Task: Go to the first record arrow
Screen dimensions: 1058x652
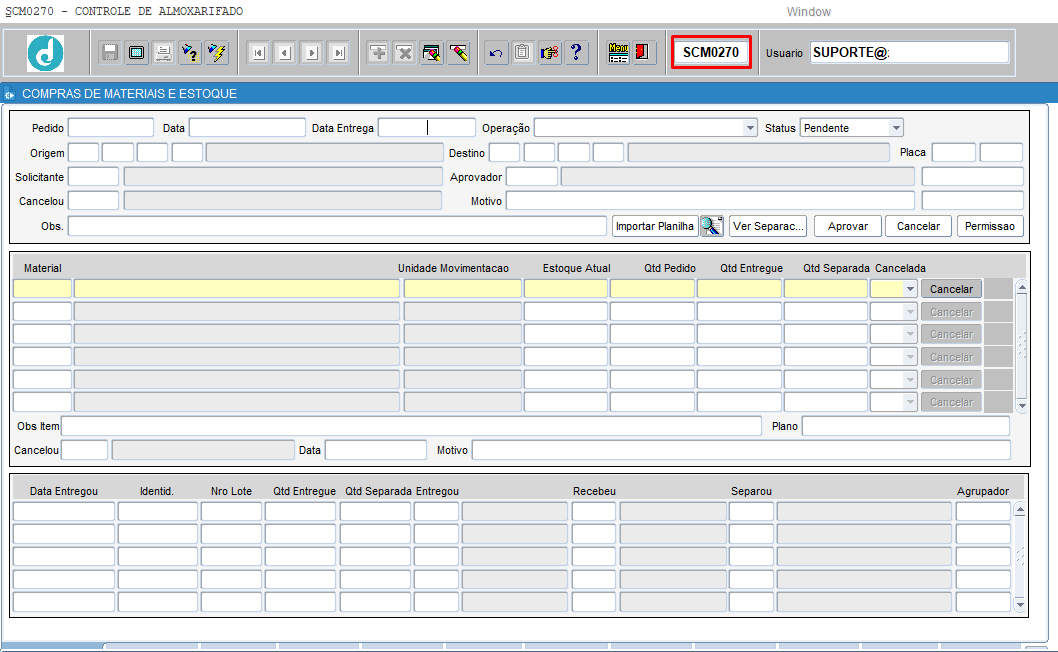Action: click(257, 53)
